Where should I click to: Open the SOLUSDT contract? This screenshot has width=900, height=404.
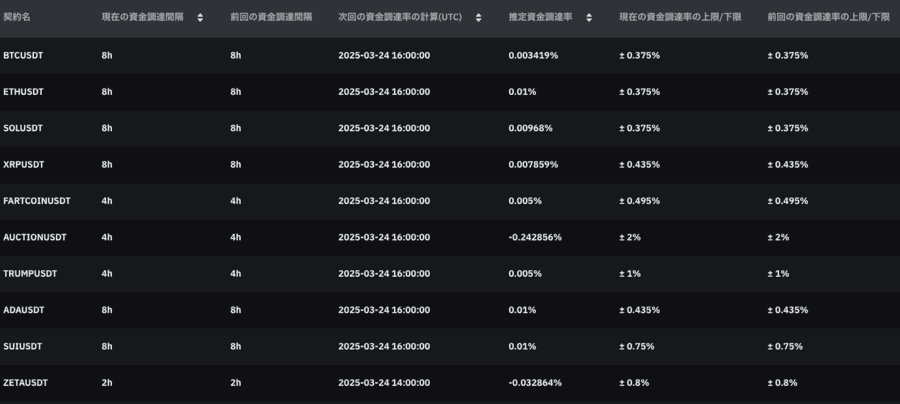click(x=23, y=128)
